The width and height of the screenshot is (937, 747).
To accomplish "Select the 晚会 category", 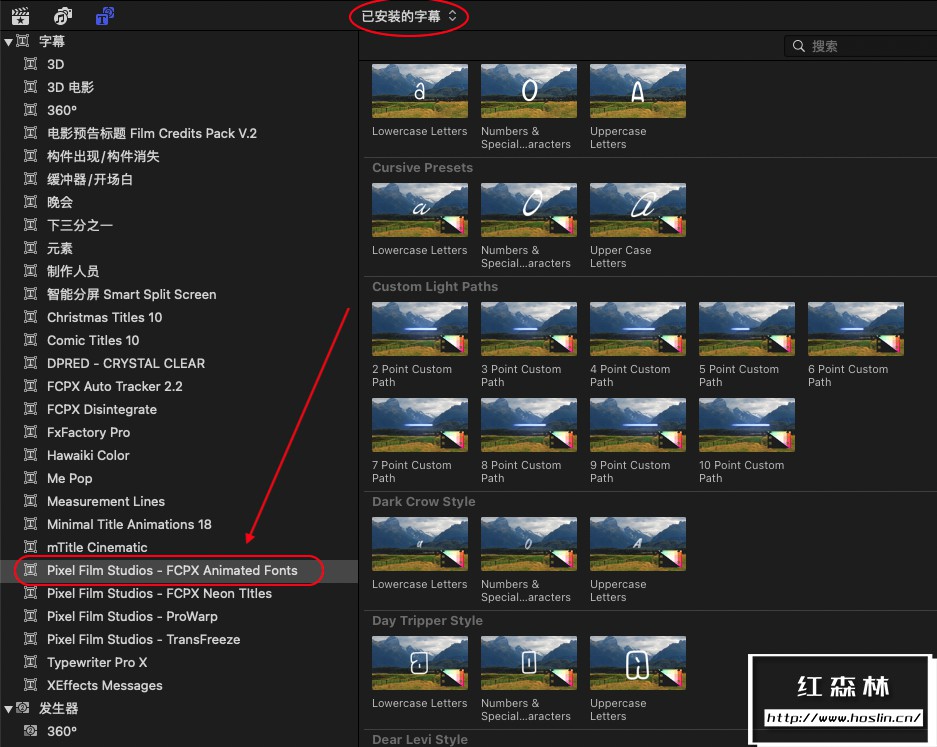I will click(60, 202).
